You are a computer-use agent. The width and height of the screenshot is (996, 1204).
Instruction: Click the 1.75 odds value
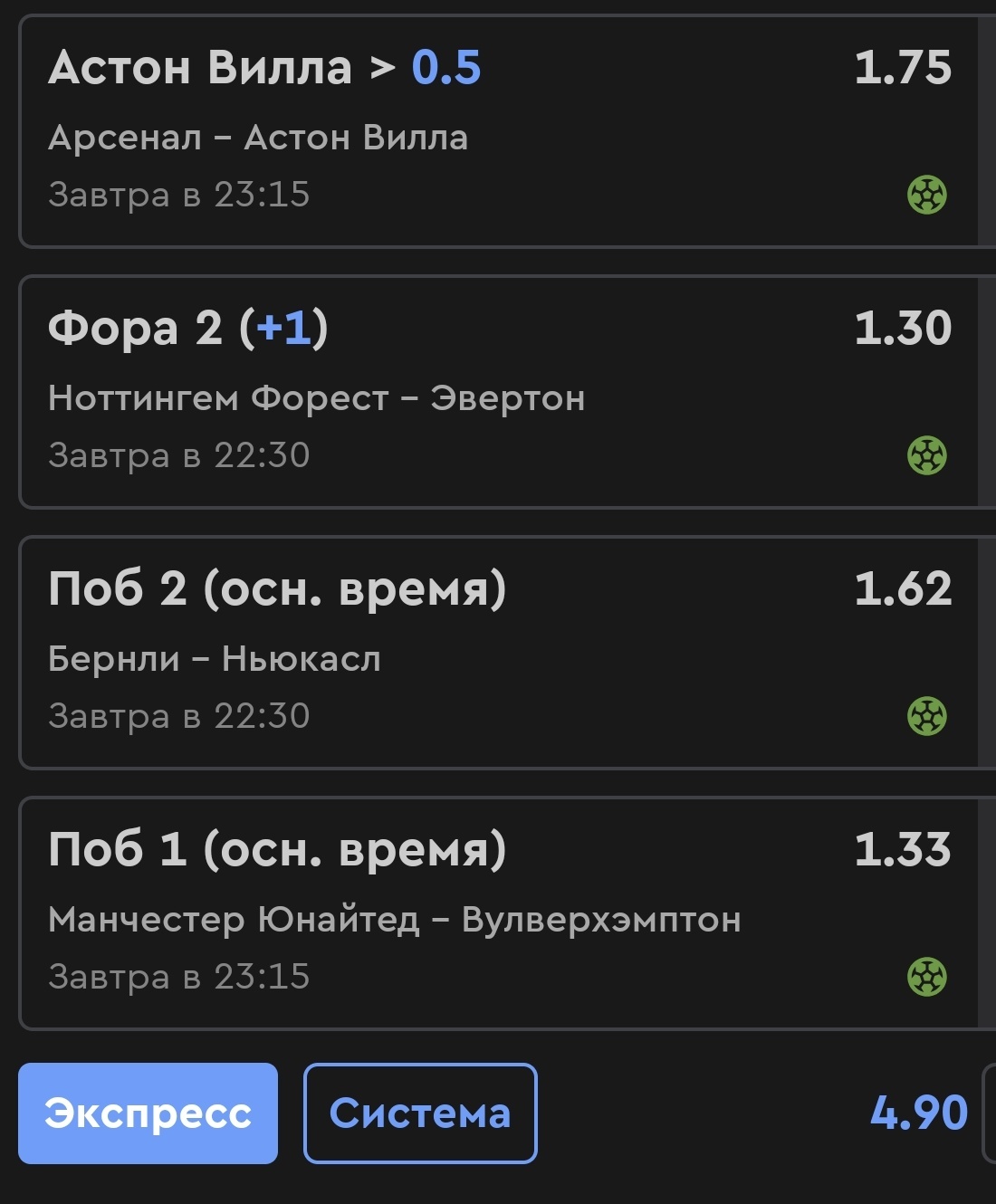(x=902, y=67)
